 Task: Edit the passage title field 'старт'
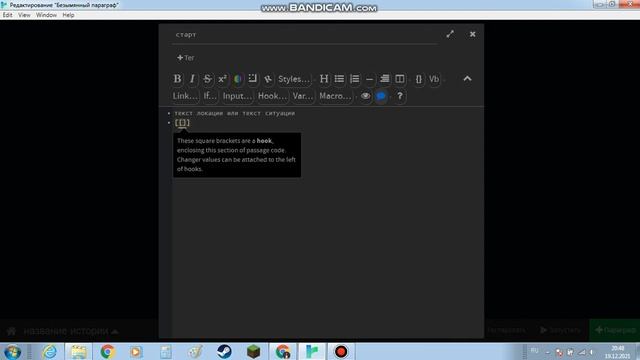(304, 35)
